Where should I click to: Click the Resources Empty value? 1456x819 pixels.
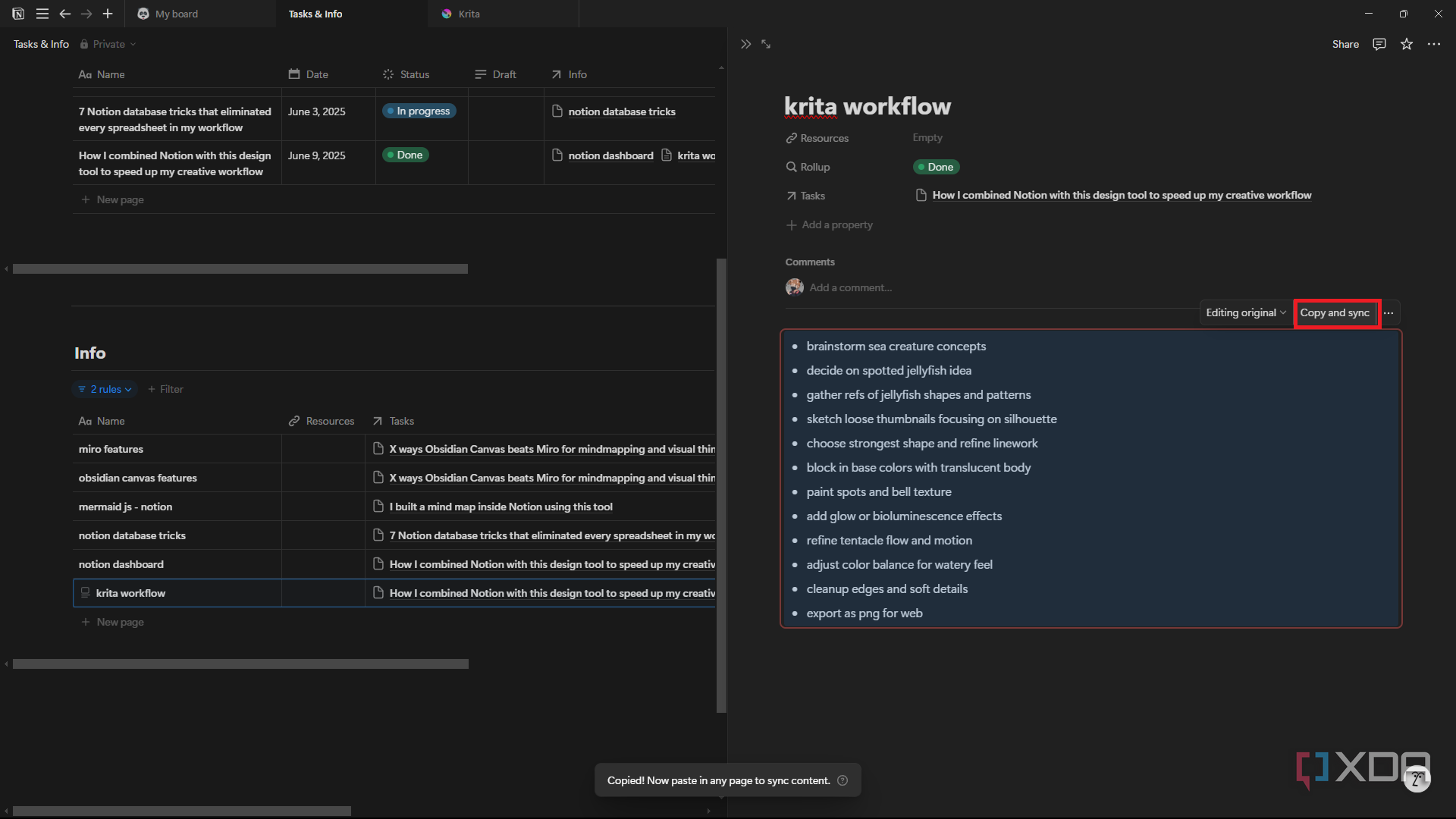coord(927,137)
